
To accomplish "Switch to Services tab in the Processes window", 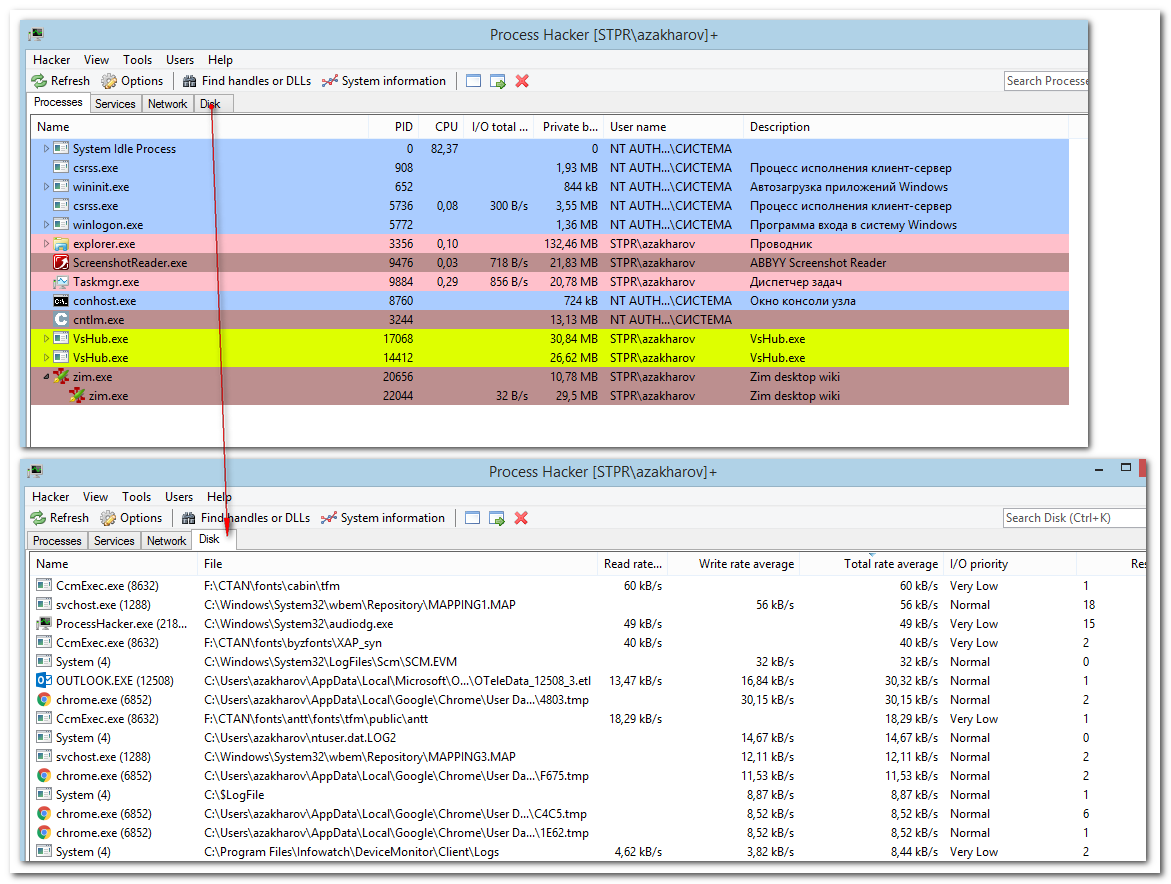I will click(115, 104).
